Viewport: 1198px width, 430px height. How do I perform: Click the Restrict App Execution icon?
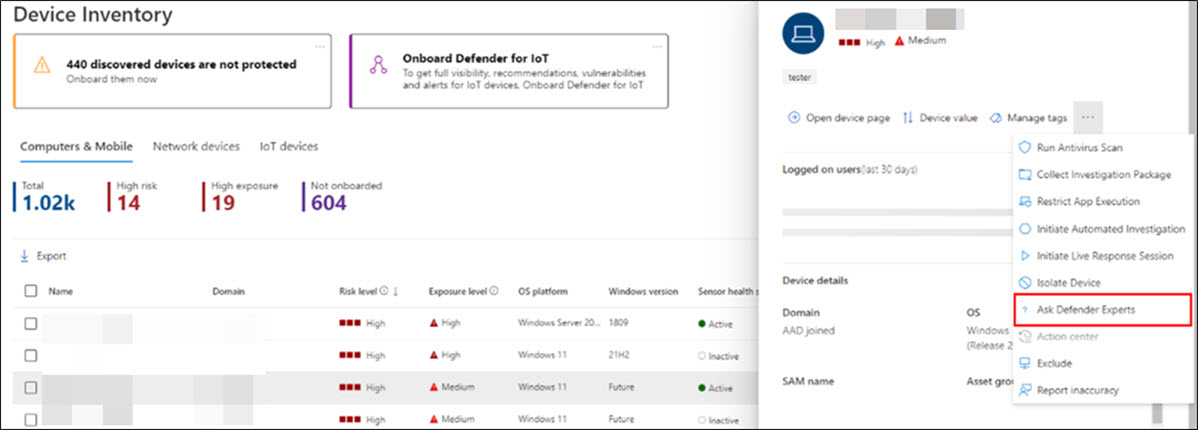[x=1025, y=202]
